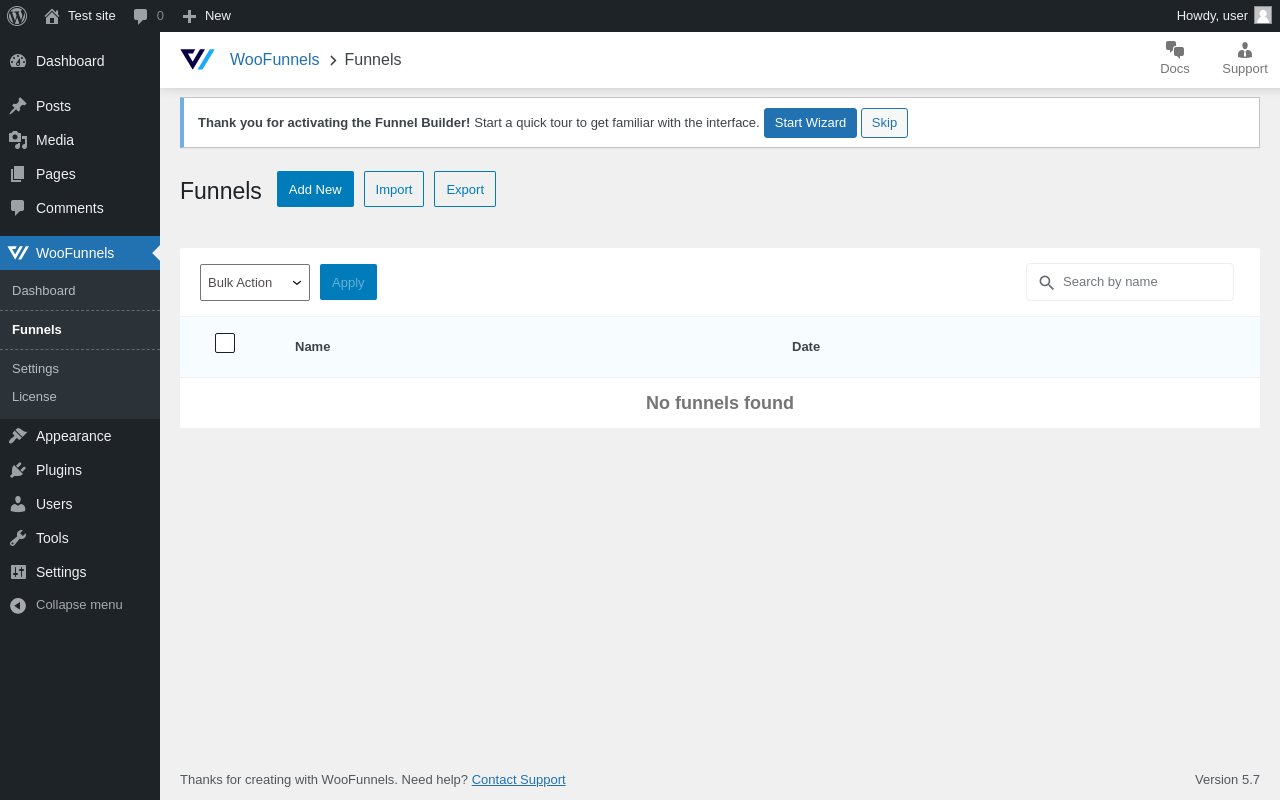
Task: Open the WooFunnels menu label in sidebar
Action: click(x=75, y=253)
